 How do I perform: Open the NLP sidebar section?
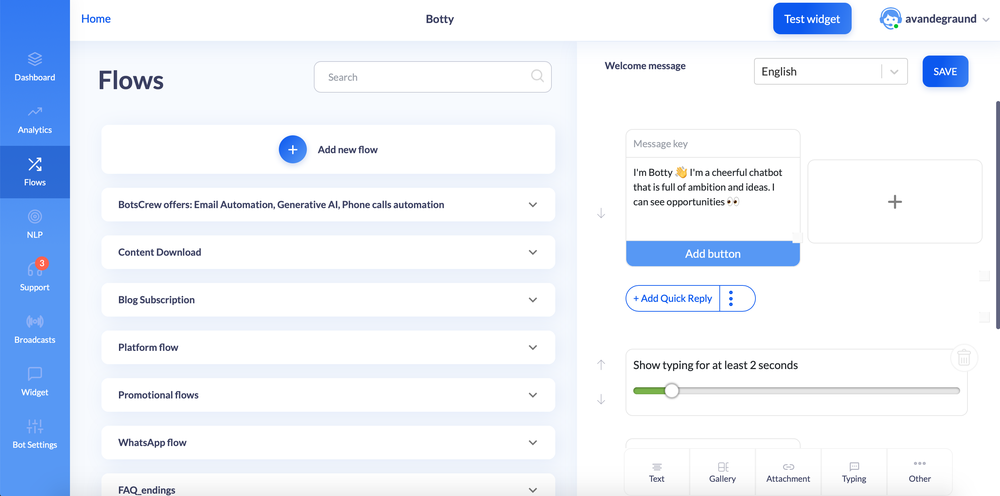34,224
